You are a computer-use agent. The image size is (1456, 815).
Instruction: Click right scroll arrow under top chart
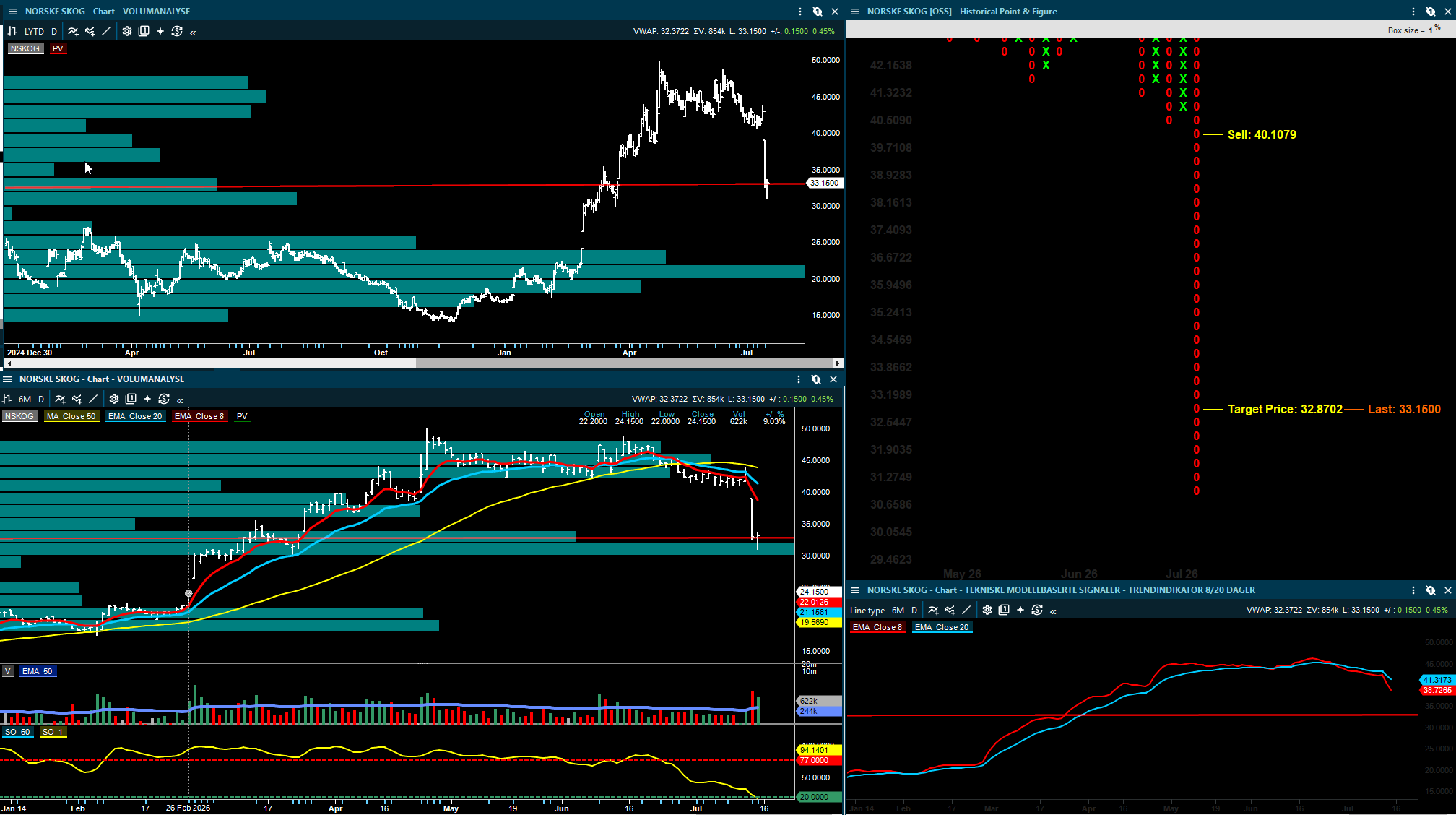(x=838, y=363)
